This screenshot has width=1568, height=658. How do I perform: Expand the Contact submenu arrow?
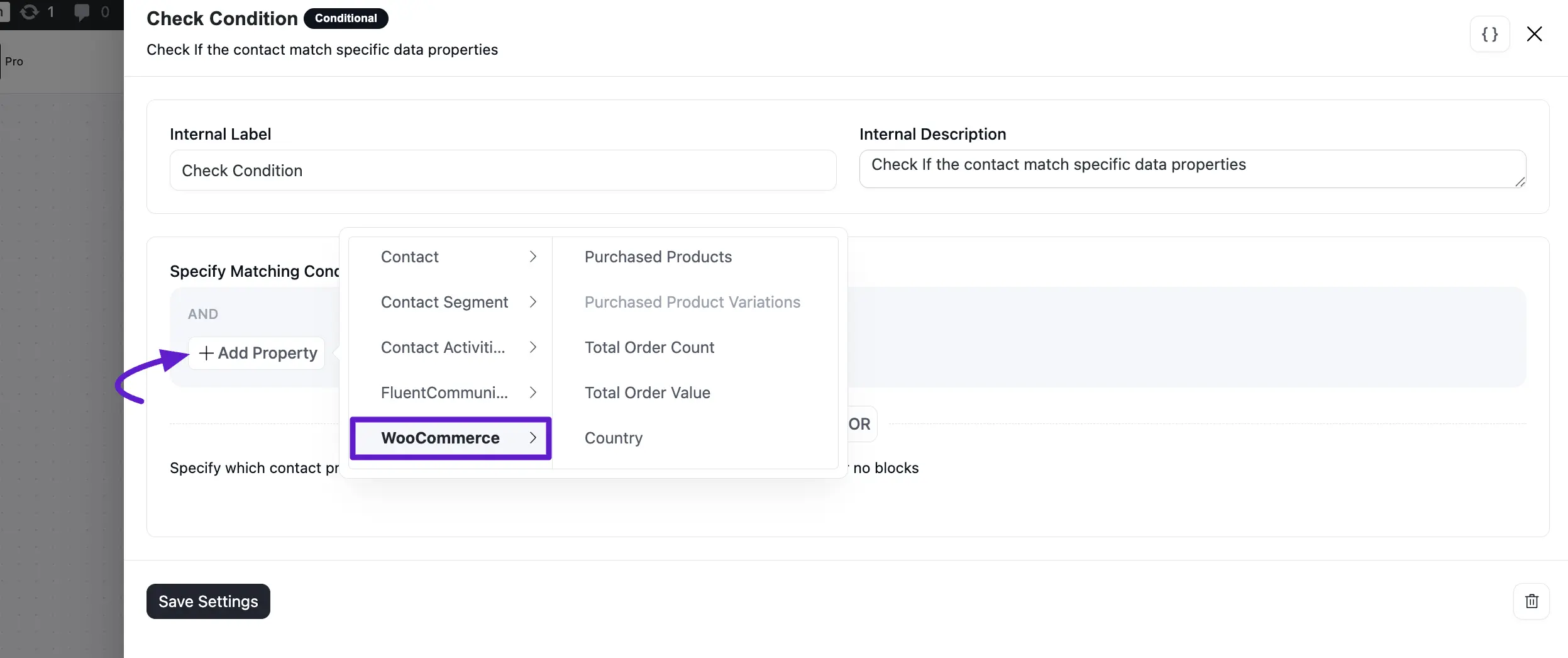pos(533,257)
